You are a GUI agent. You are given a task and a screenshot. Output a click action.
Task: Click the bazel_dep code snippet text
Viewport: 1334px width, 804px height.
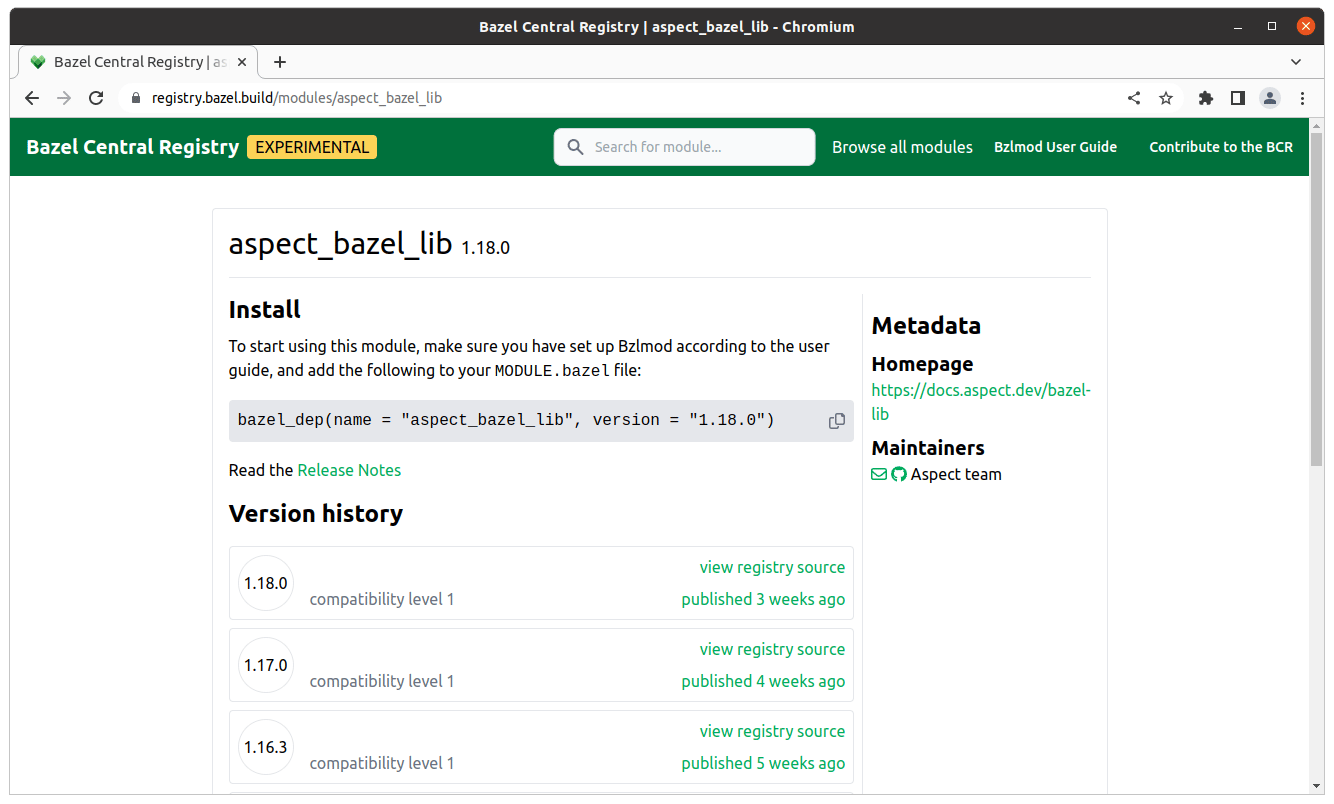pyautogui.click(x=506, y=420)
